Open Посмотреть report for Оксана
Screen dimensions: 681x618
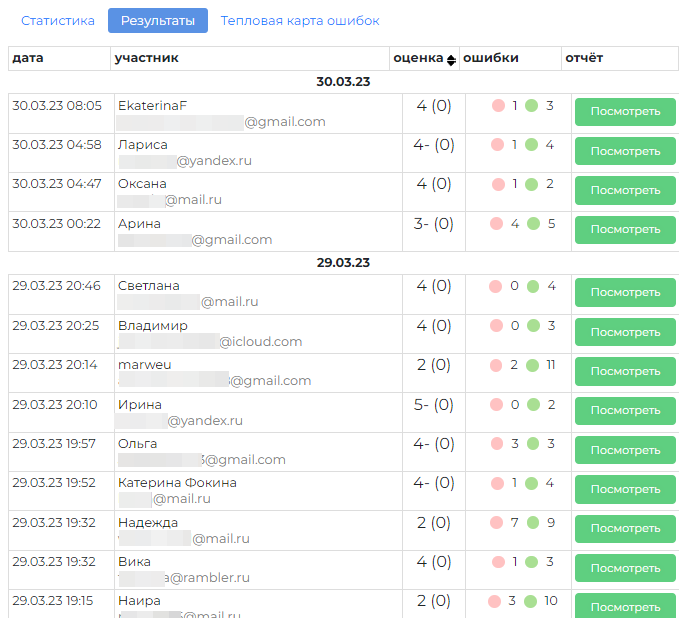[625, 191]
